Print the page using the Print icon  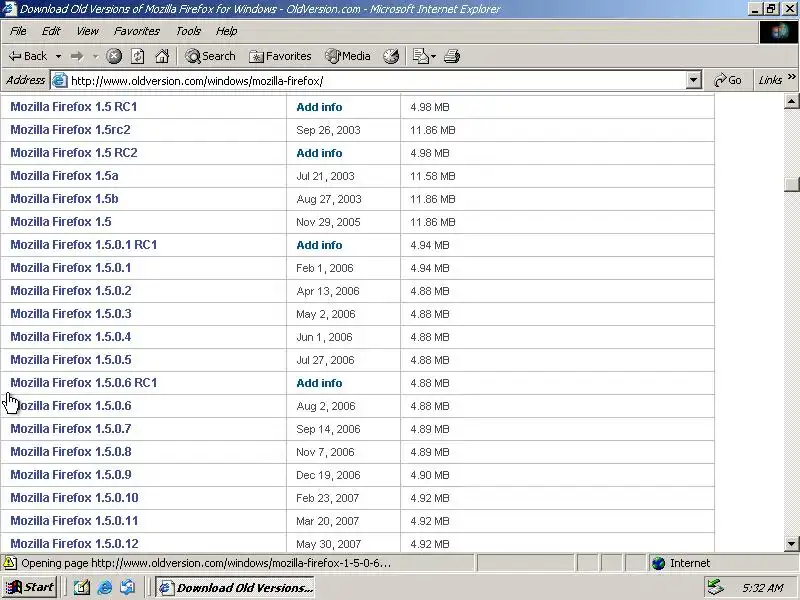point(452,56)
